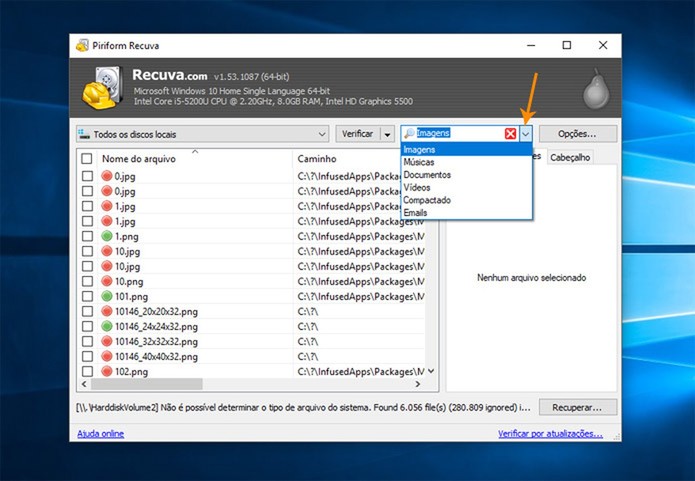Open the Ajuda online link

click(101, 434)
